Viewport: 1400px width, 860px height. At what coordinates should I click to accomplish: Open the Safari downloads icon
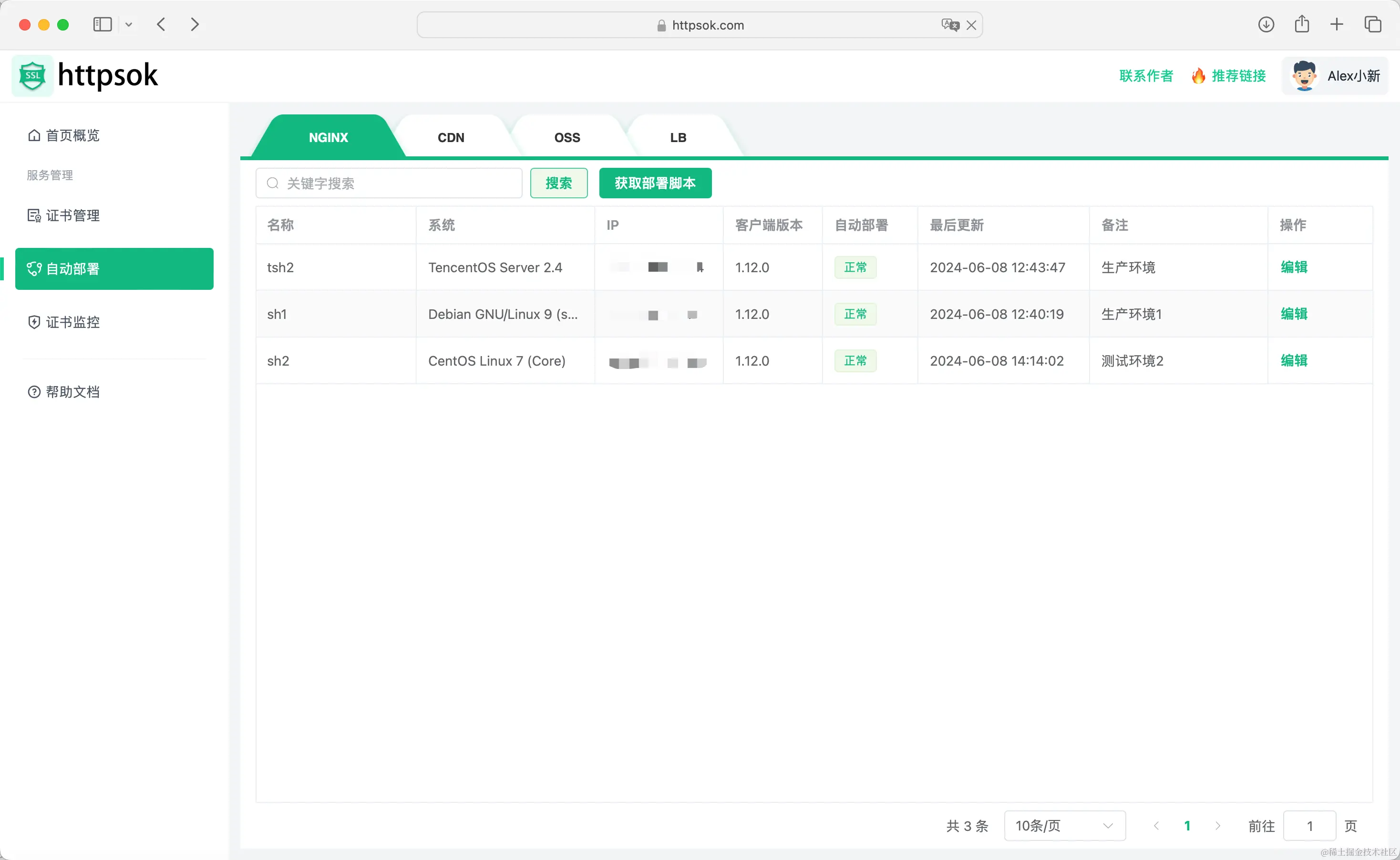click(x=1266, y=24)
